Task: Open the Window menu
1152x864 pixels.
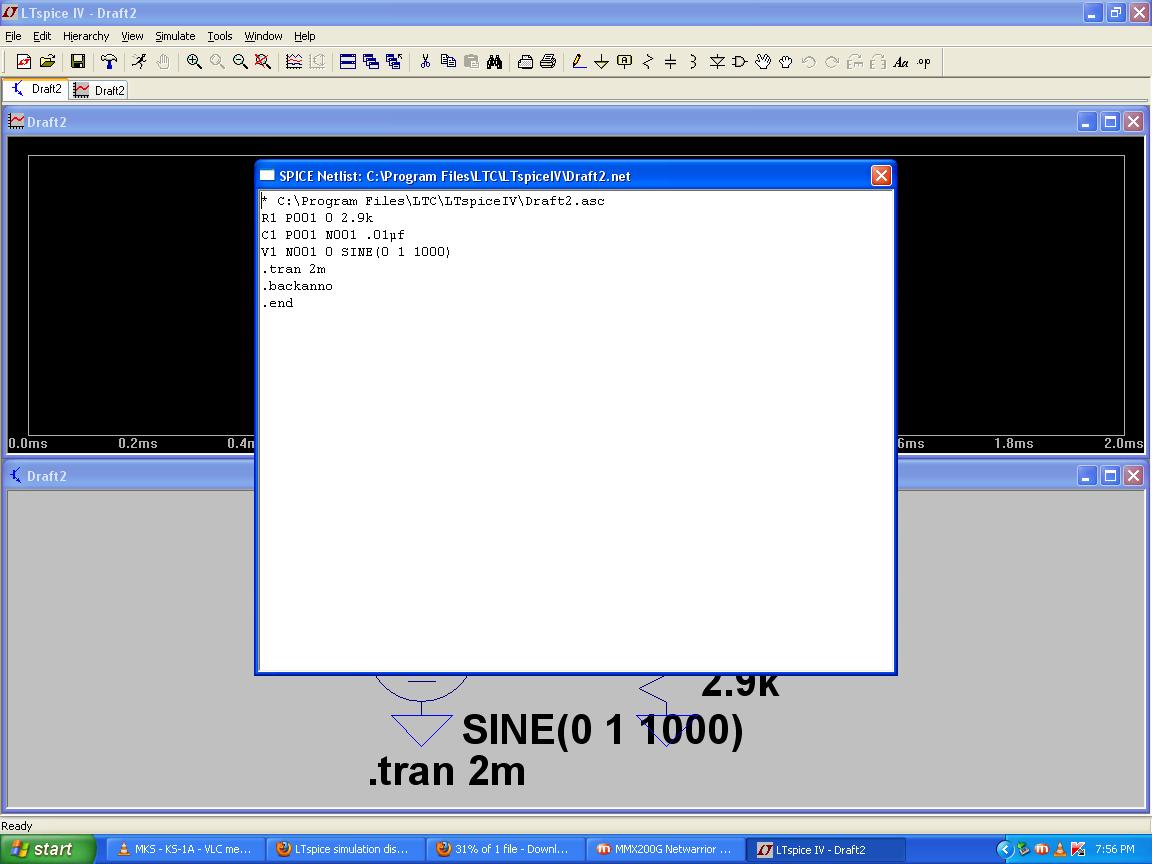Action: (263, 36)
